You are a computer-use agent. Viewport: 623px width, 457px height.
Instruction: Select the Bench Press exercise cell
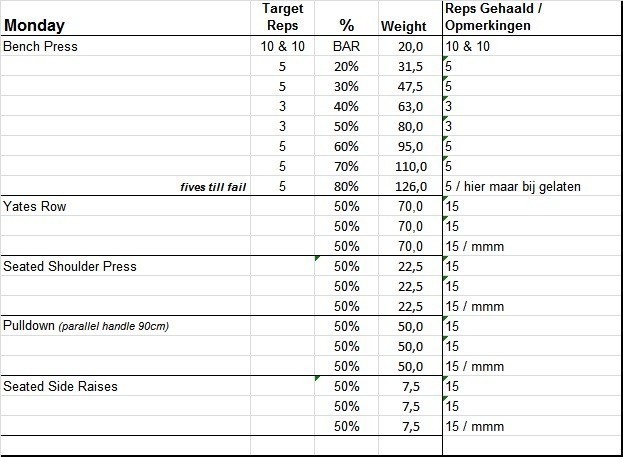click(x=41, y=47)
